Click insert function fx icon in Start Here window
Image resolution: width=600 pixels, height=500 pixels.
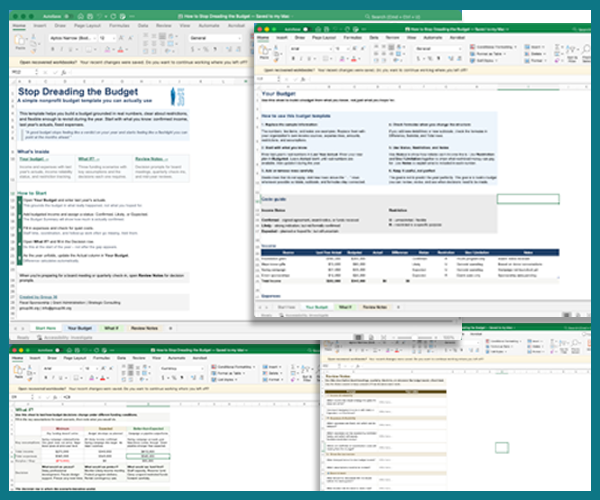click(x=64, y=72)
